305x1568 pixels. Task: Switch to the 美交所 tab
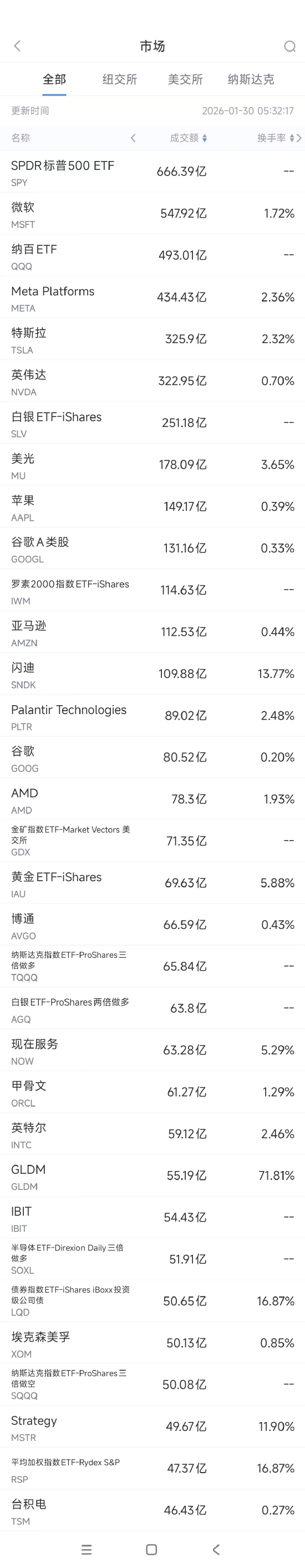(x=185, y=79)
